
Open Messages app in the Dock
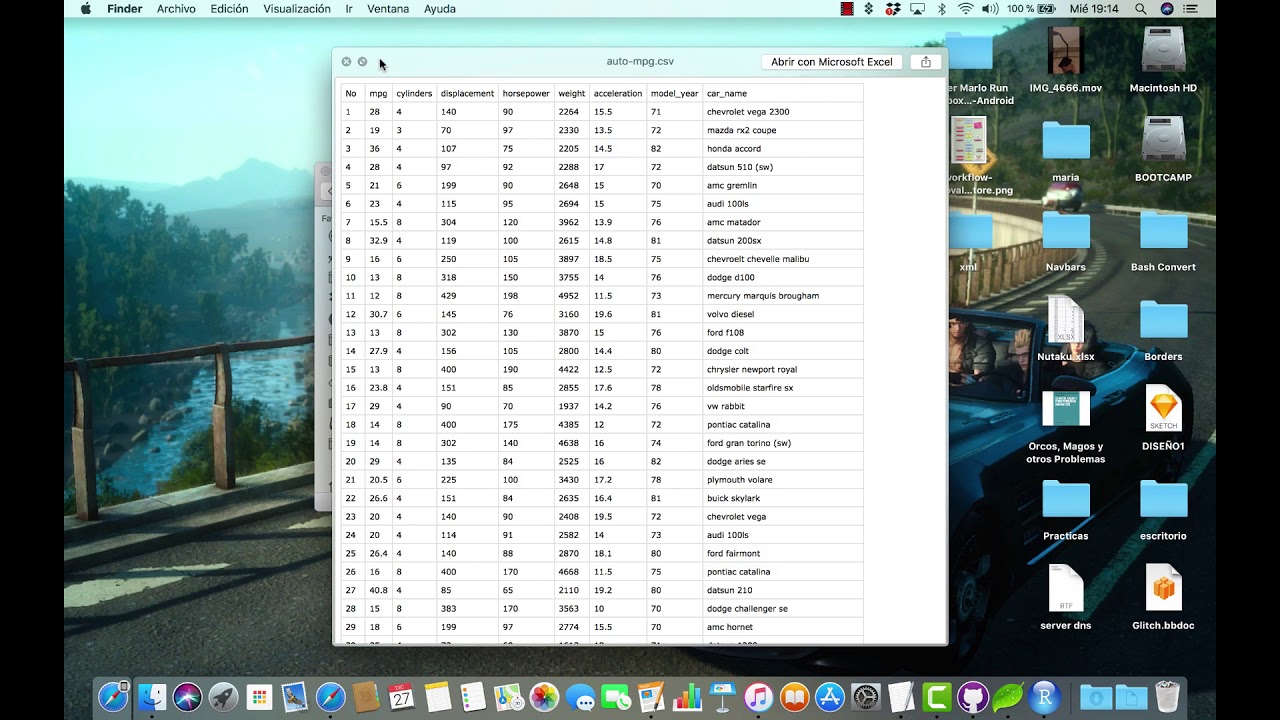pos(580,697)
